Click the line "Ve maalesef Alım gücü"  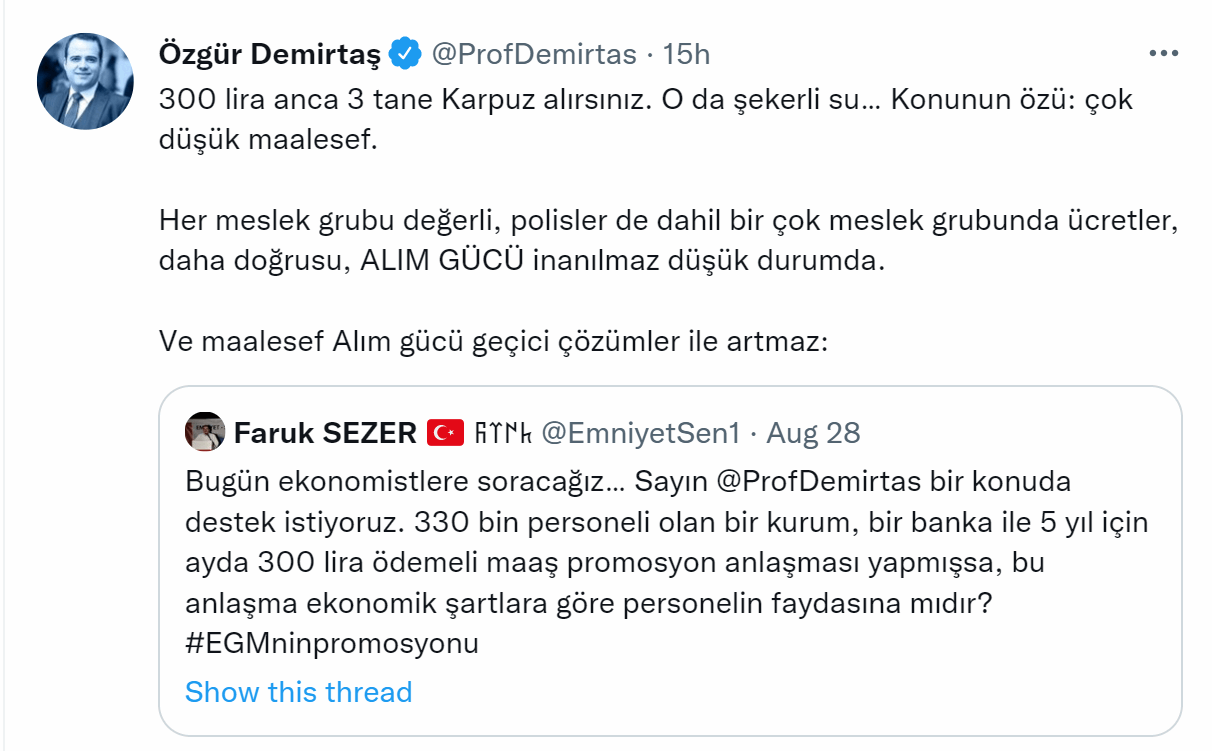tap(494, 341)
